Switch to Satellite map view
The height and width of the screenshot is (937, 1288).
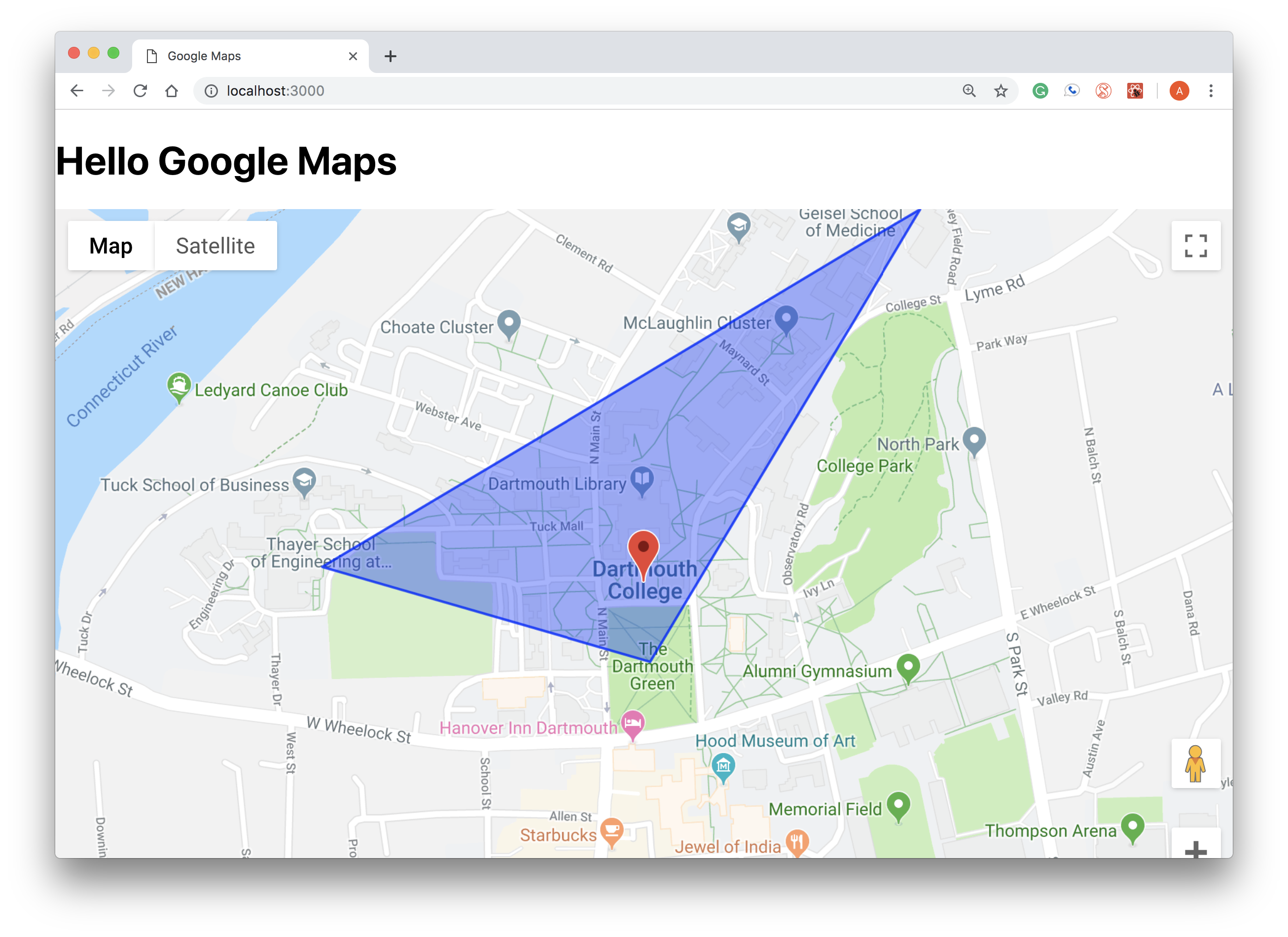pos(215,246)
